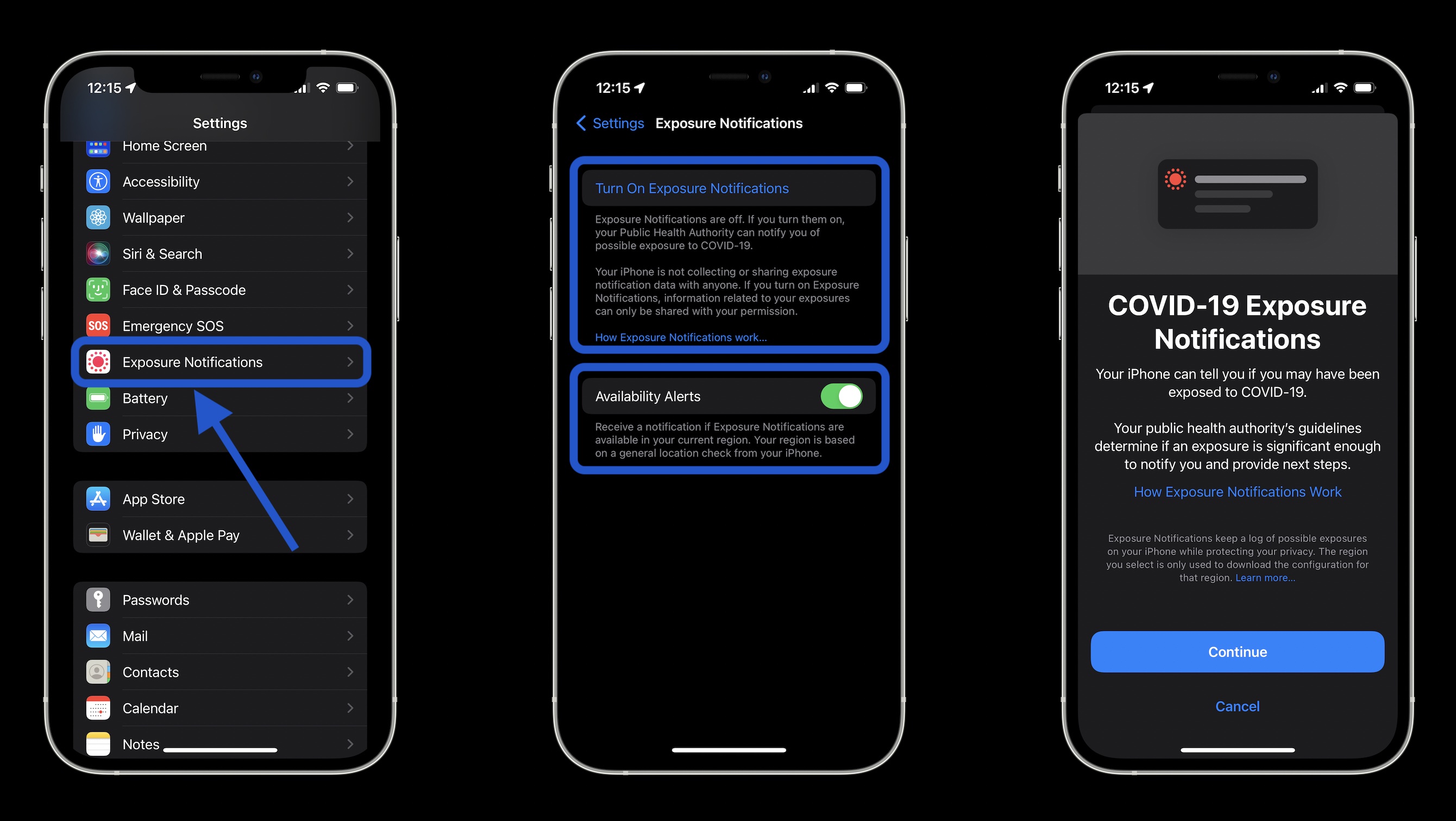1456x821 pixels.
Task: Select Exposure Notifications in Settings menu
Action: pyautogui.click(x=219, y=362)
